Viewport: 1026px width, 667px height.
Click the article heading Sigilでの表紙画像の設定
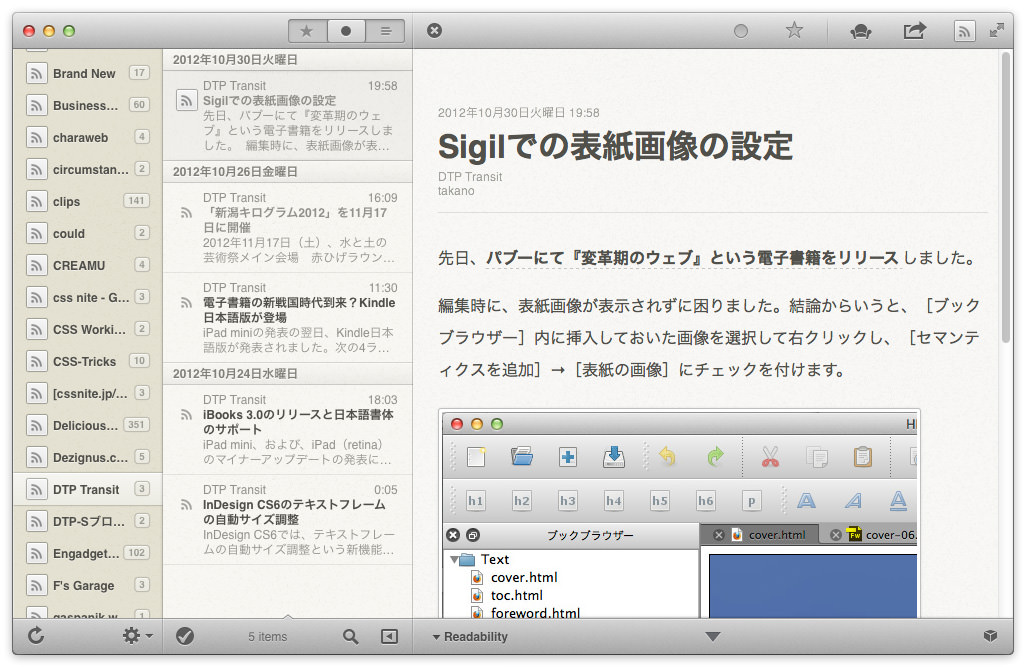pyautogui.click(x=615, y=146)
